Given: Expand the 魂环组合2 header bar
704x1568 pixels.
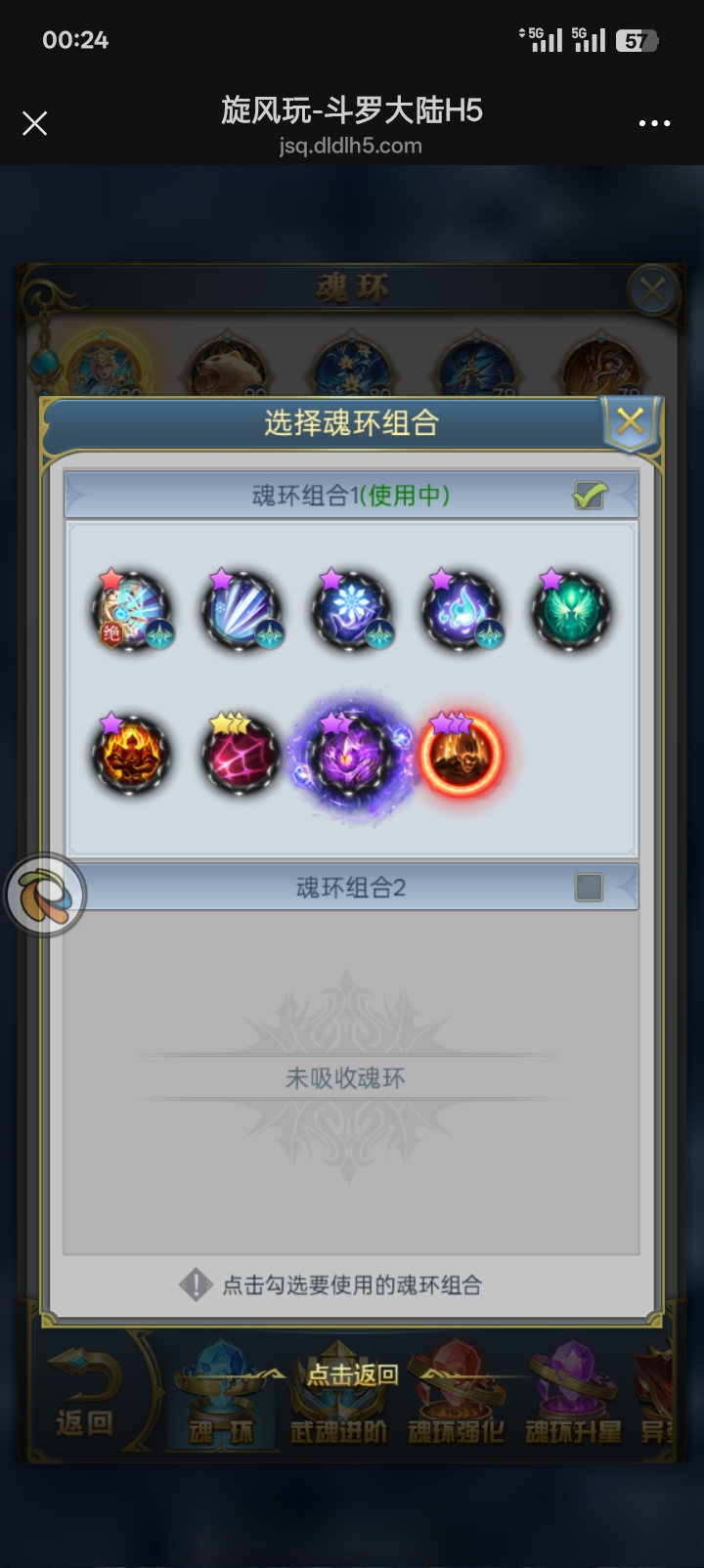Looking at the screenshot, I should [x=351, y=887].
